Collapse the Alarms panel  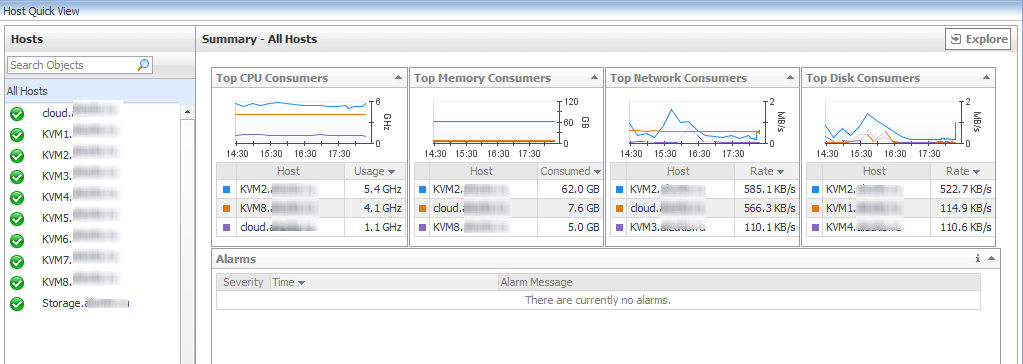[x=991, y=259]
